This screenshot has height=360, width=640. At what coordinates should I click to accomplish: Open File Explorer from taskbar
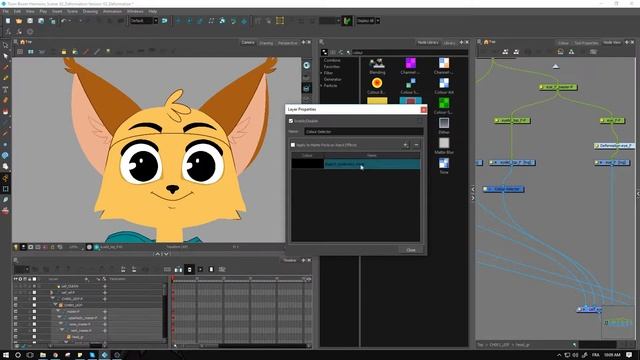(43, 355)
